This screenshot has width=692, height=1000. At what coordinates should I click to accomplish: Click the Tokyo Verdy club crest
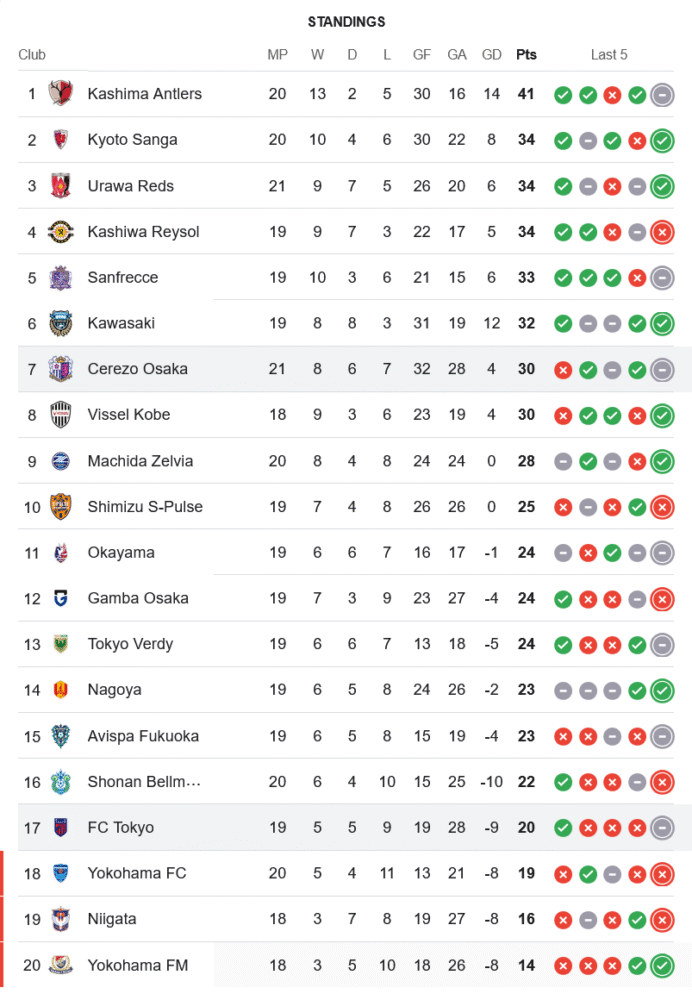point(62,644)
